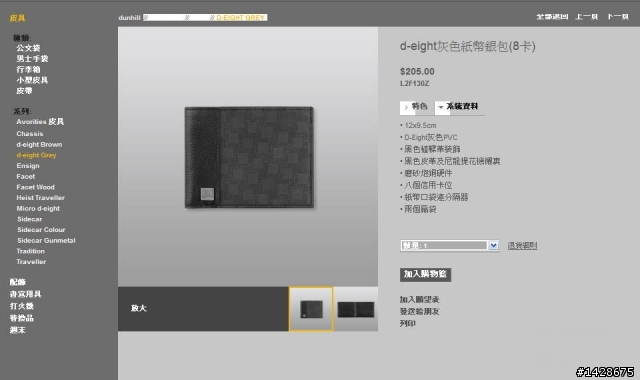Viewport: 640px width, 380px height.
Task: Select the open wallet thumbnail
Action: click(356, 309)
